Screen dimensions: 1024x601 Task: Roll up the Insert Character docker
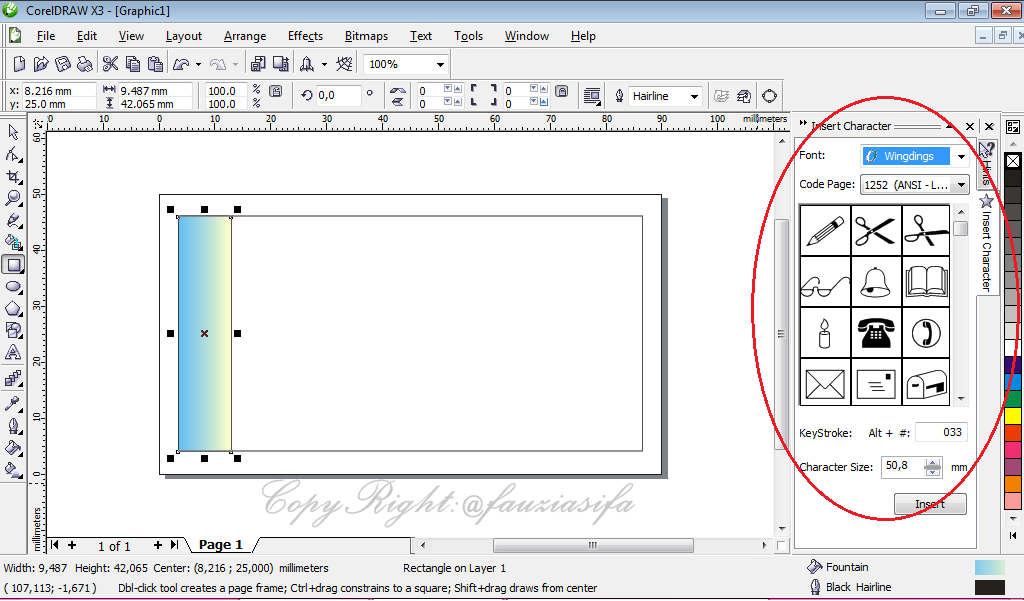coord(950,125)
